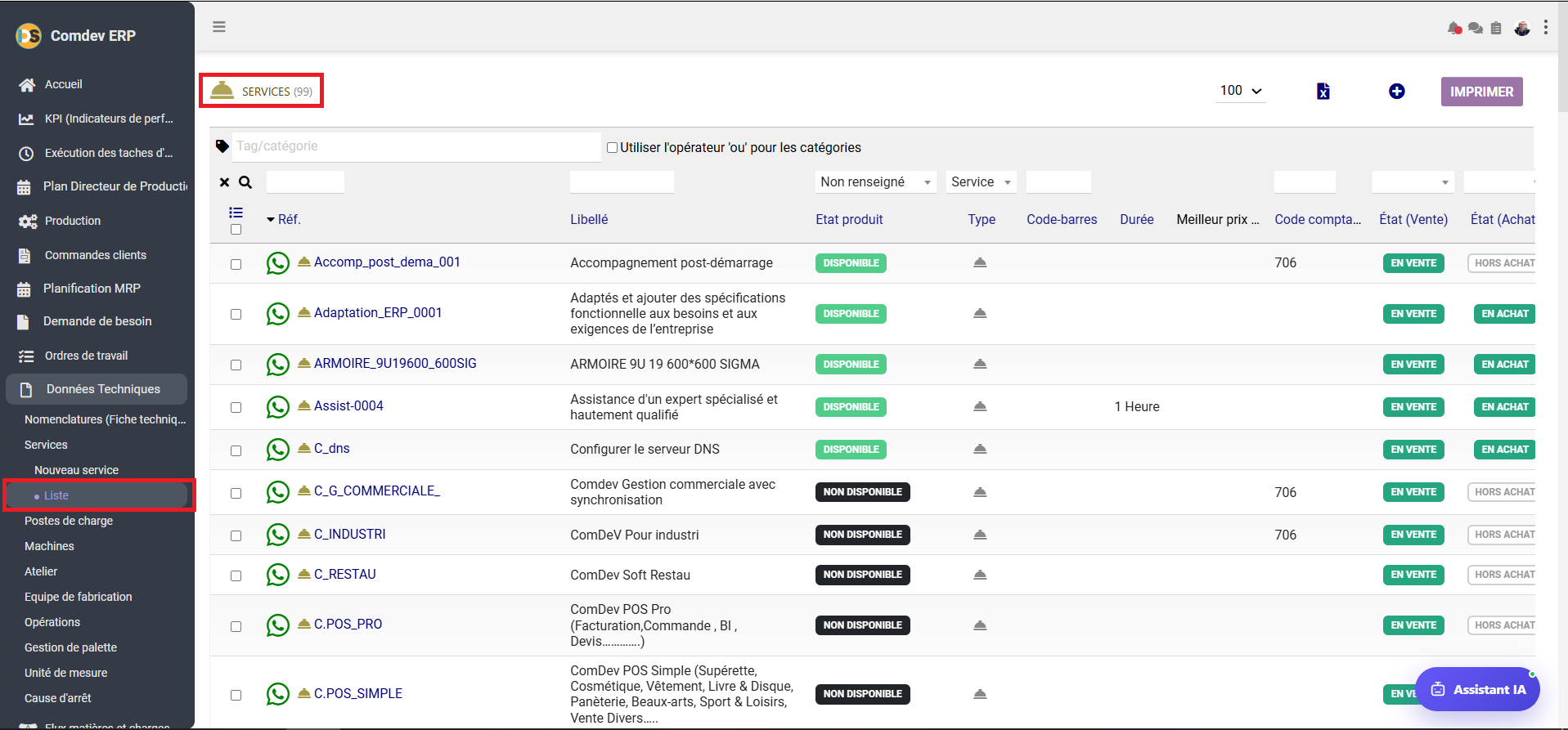This screenshot has width=1568, height=730.
Task: Click WhatsApp icon for C_RESTAU row
Action: click(278, 575)
